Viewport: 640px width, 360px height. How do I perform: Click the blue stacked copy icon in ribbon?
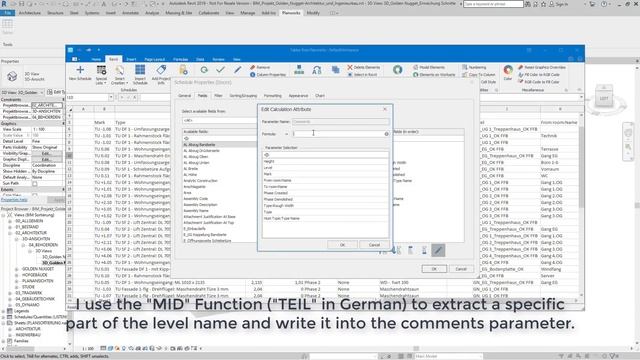click(x=336, y=70)
